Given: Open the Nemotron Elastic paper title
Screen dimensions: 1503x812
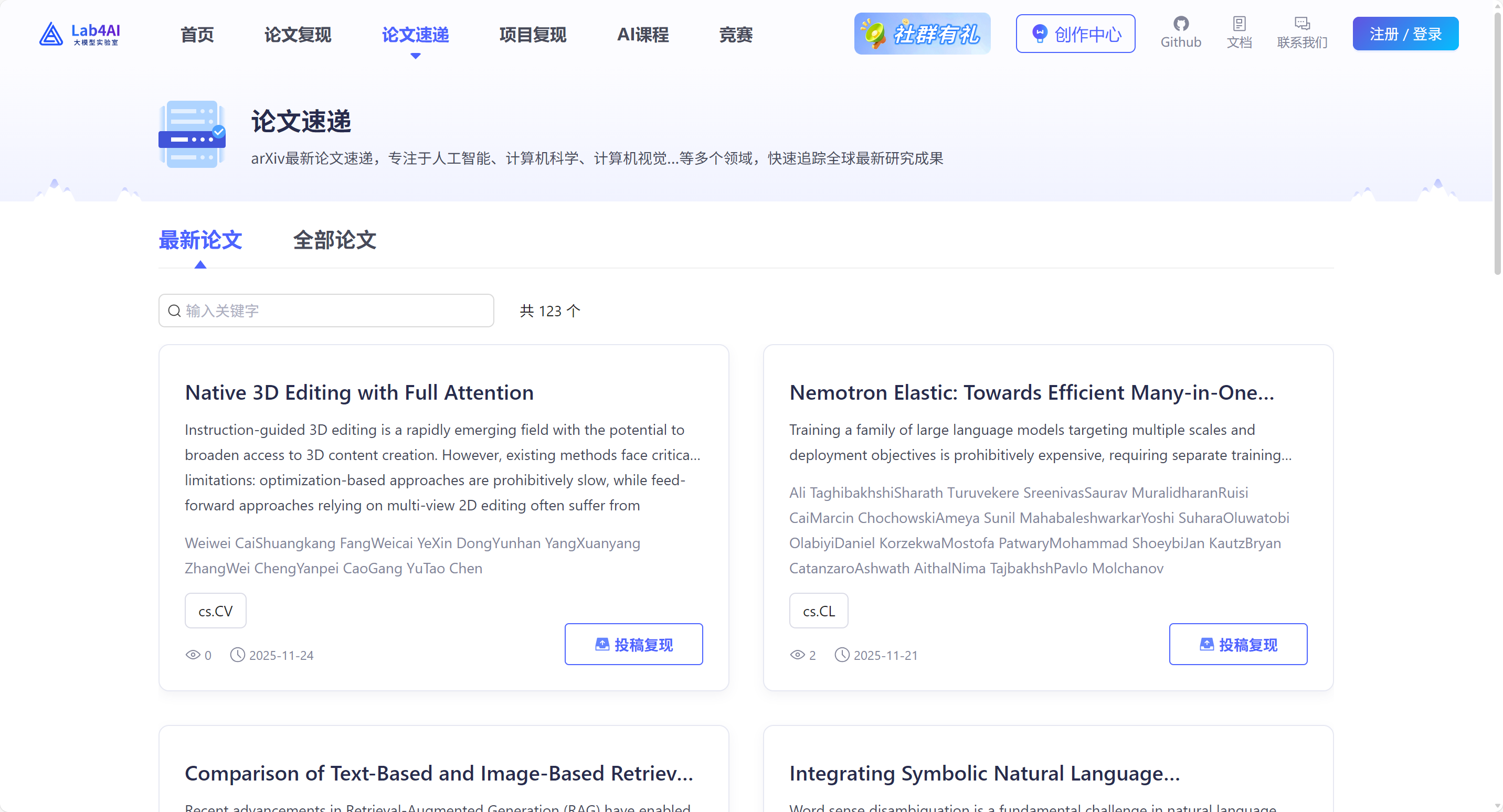Looking at the screenshot, I should click(x=1031, y=392).
